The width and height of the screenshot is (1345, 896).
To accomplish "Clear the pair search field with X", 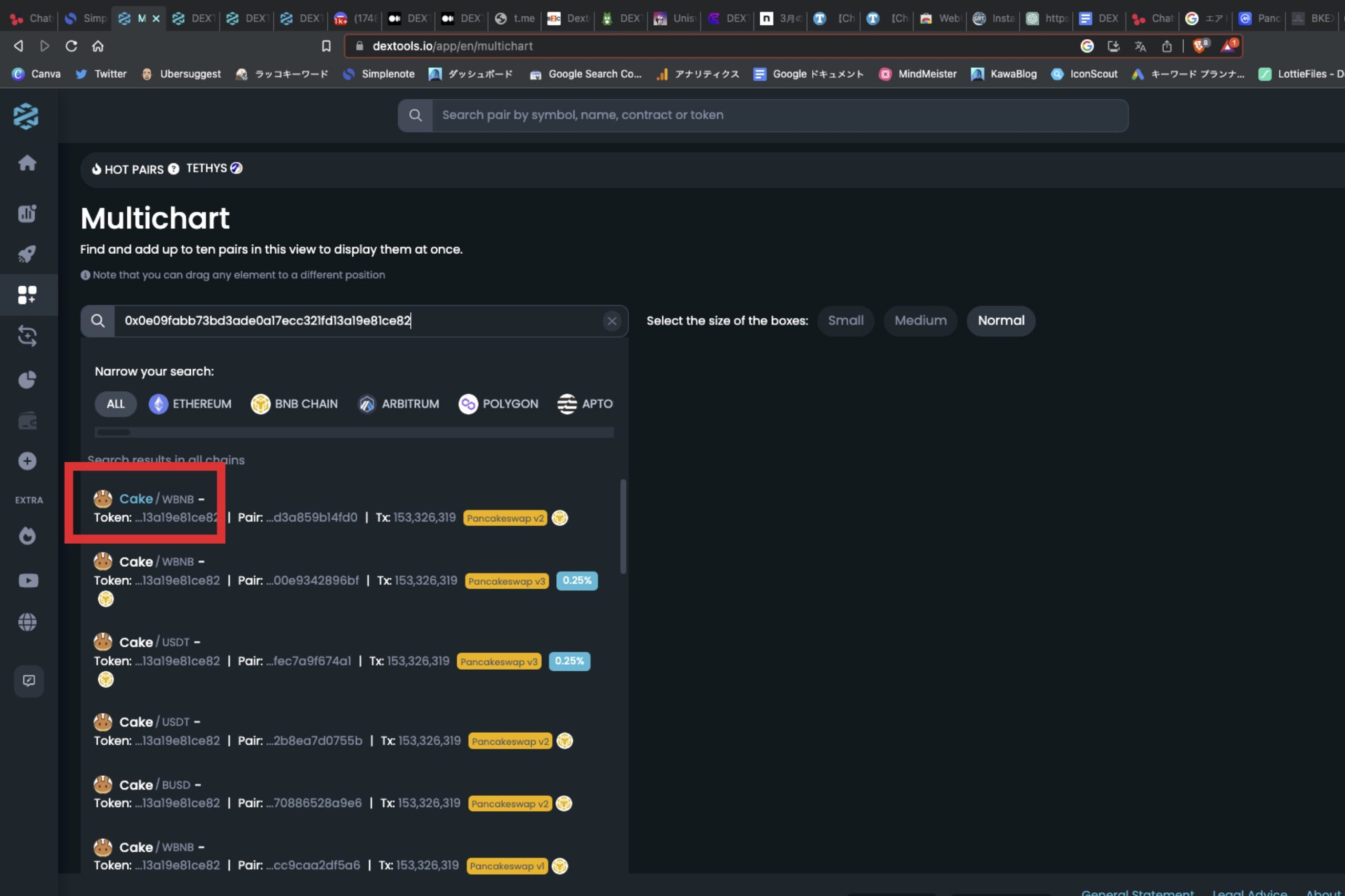I will [x=612, y=321].
